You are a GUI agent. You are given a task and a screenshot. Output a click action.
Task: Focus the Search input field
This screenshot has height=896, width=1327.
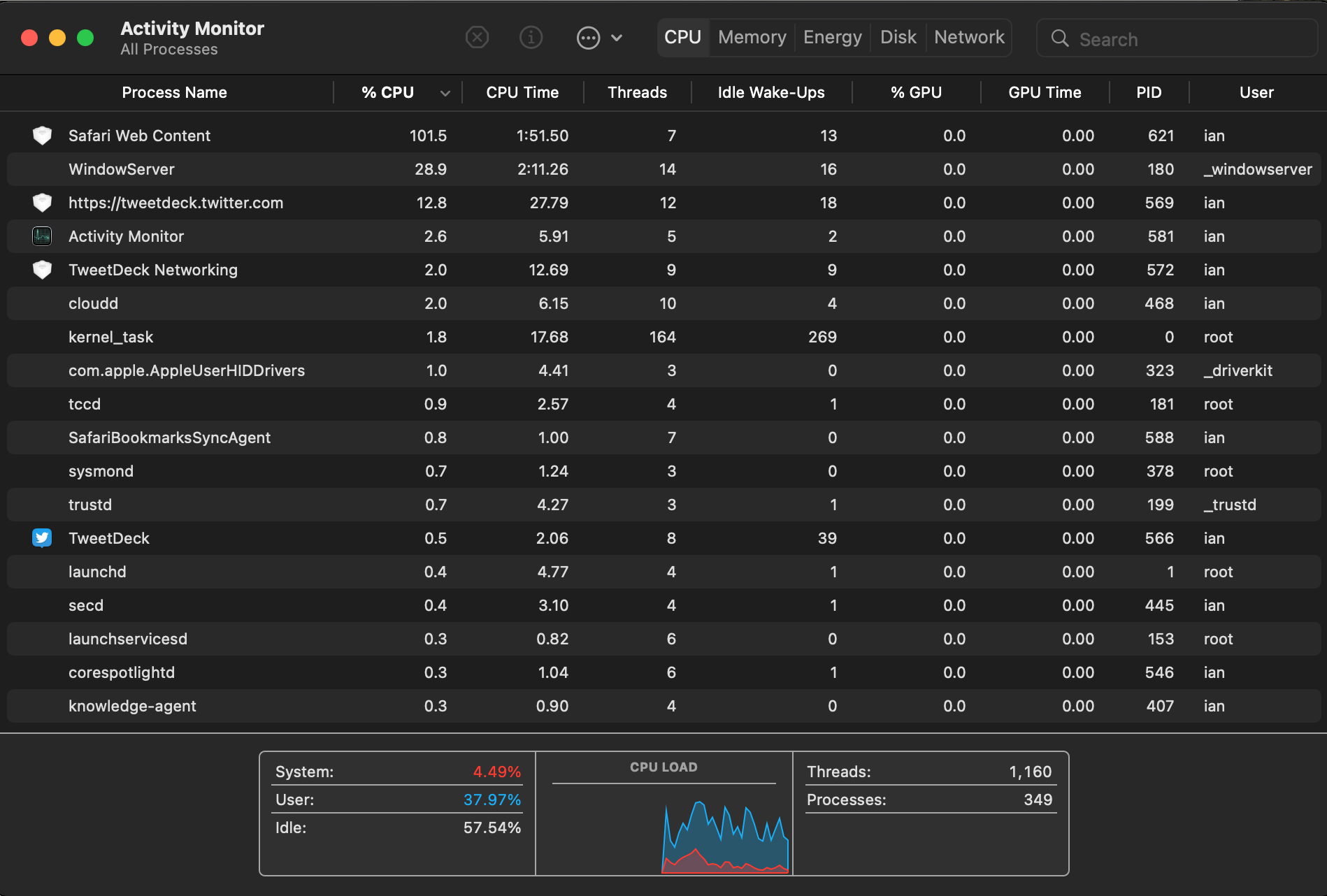click(1189, 39)
